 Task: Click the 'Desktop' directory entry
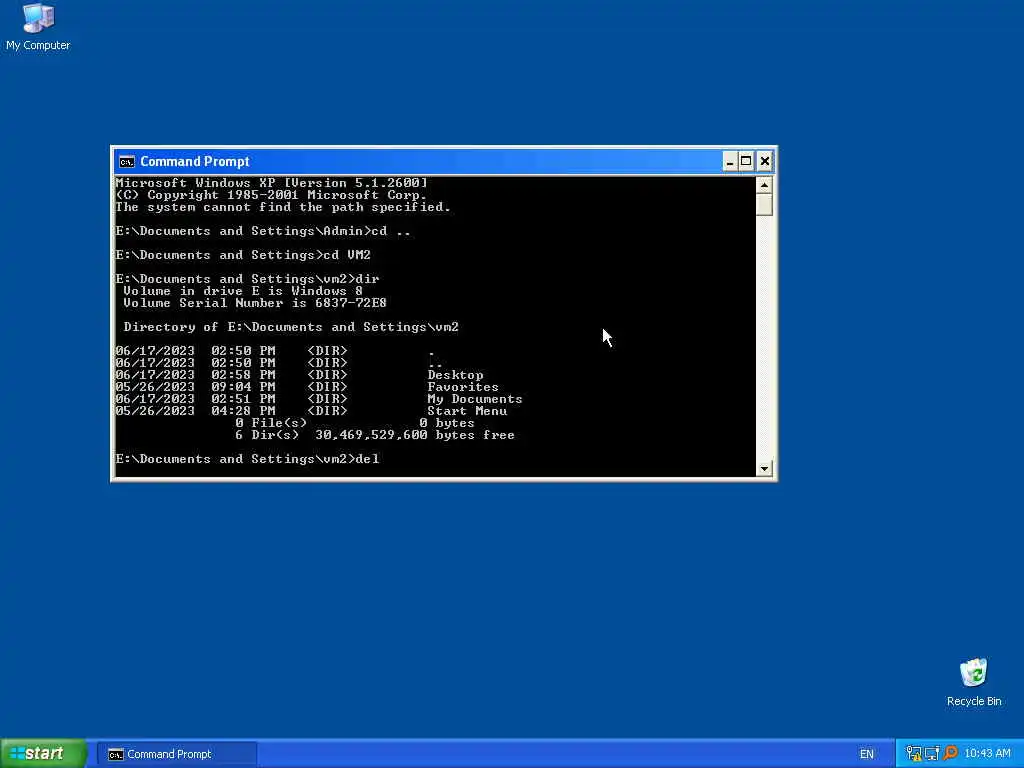[455, 375]
